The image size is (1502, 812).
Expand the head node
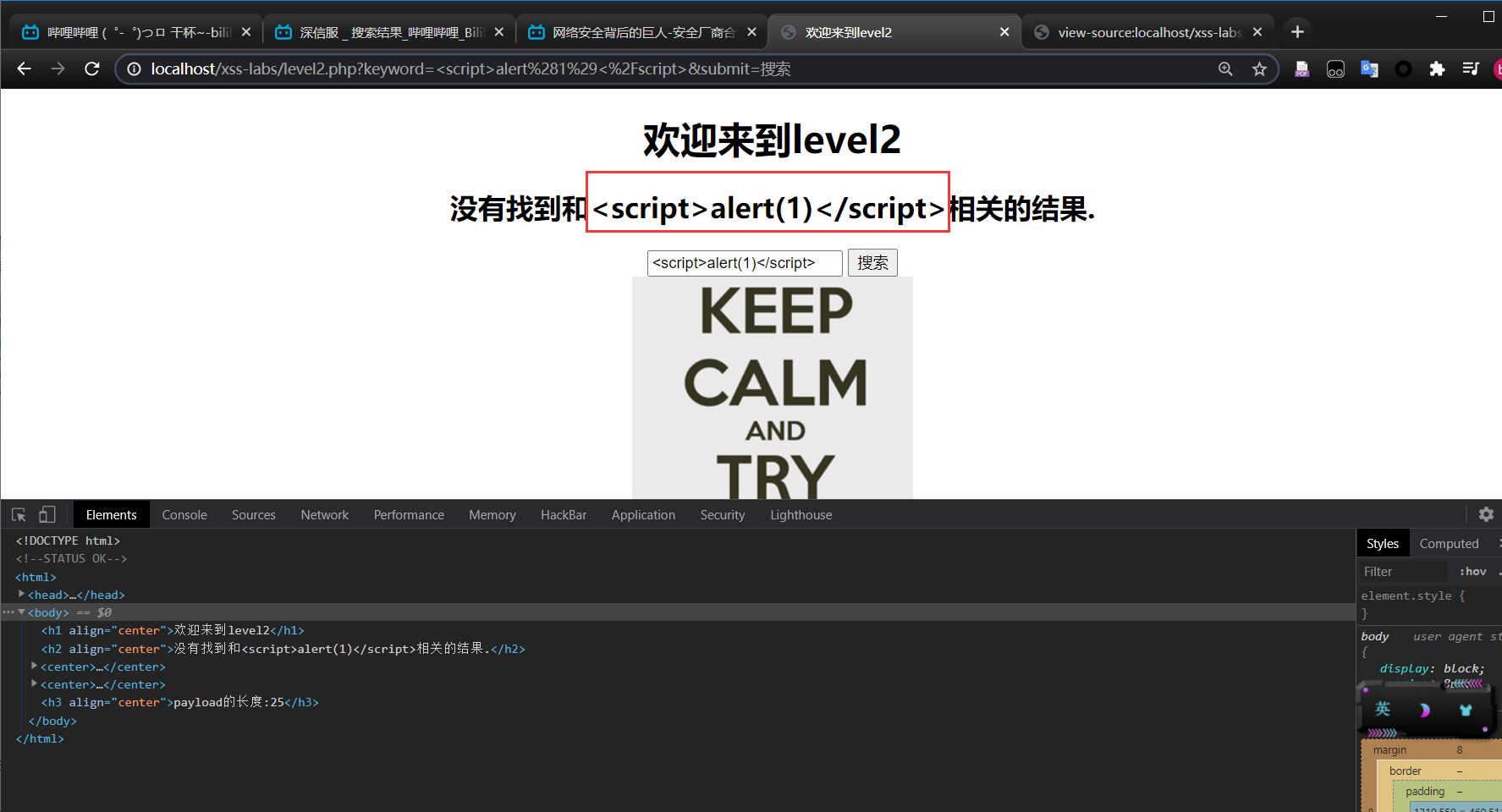point(21,595)
